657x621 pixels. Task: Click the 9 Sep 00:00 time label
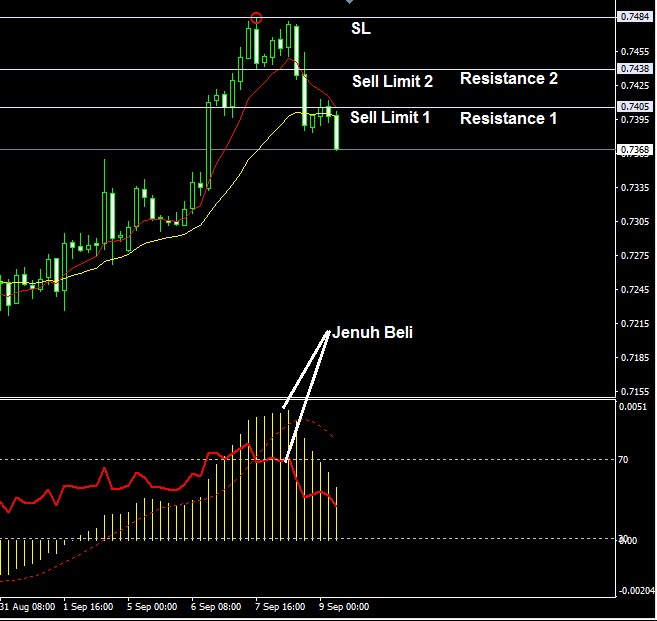[344, 607]
